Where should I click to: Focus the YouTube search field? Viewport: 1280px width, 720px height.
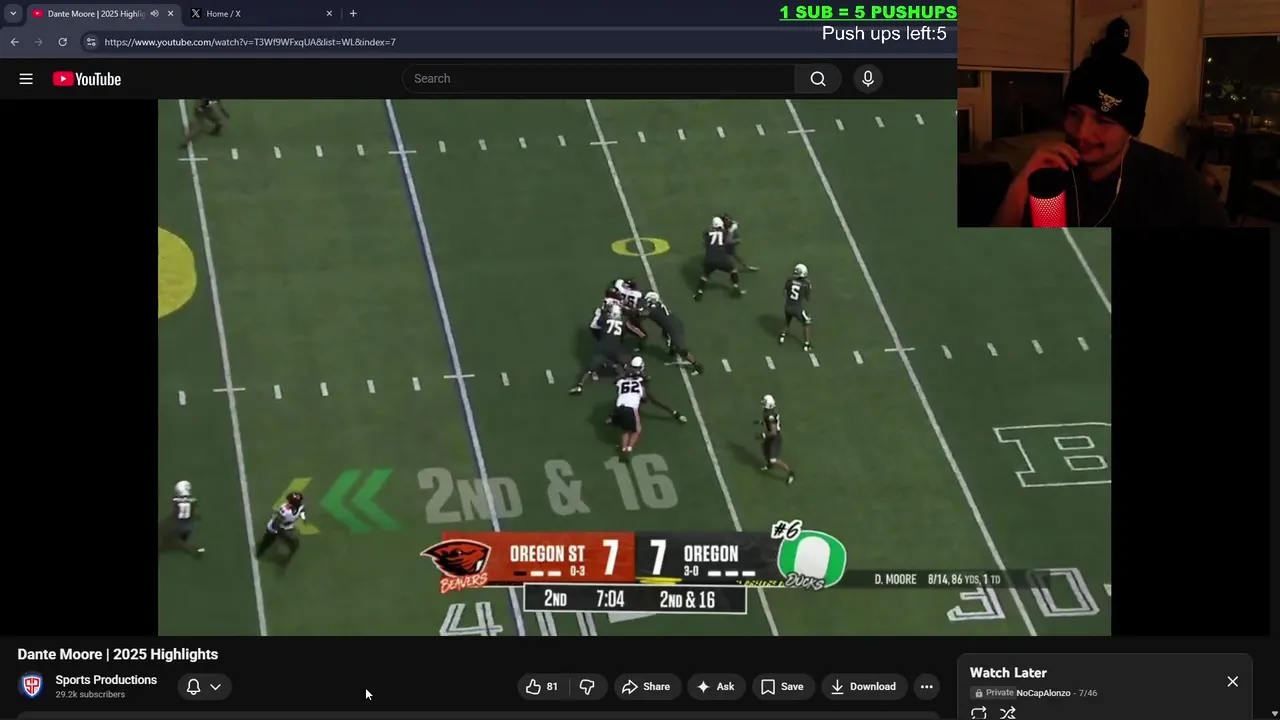(x=598, y=79)
